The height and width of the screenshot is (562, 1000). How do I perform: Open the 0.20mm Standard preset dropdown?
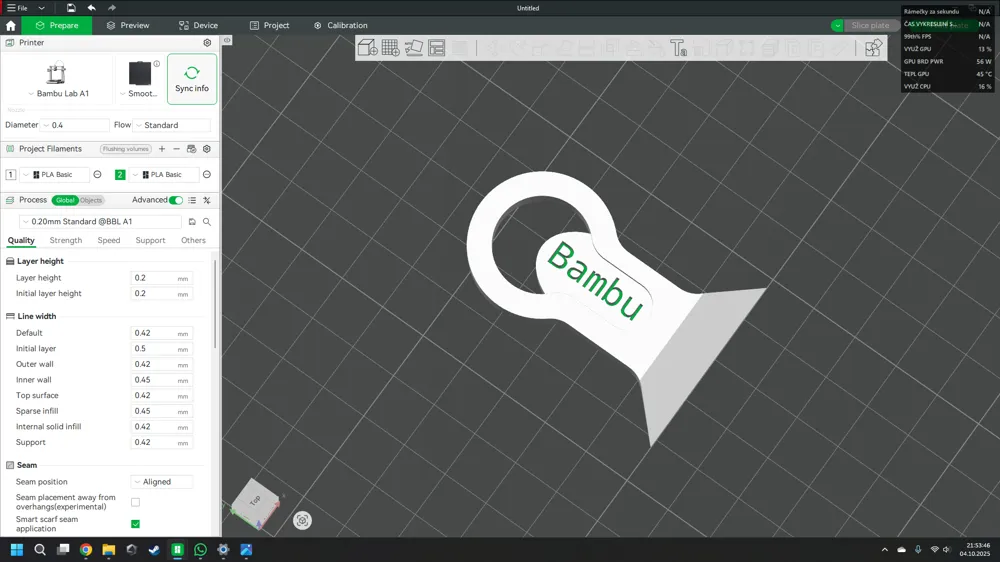(101, 222)
